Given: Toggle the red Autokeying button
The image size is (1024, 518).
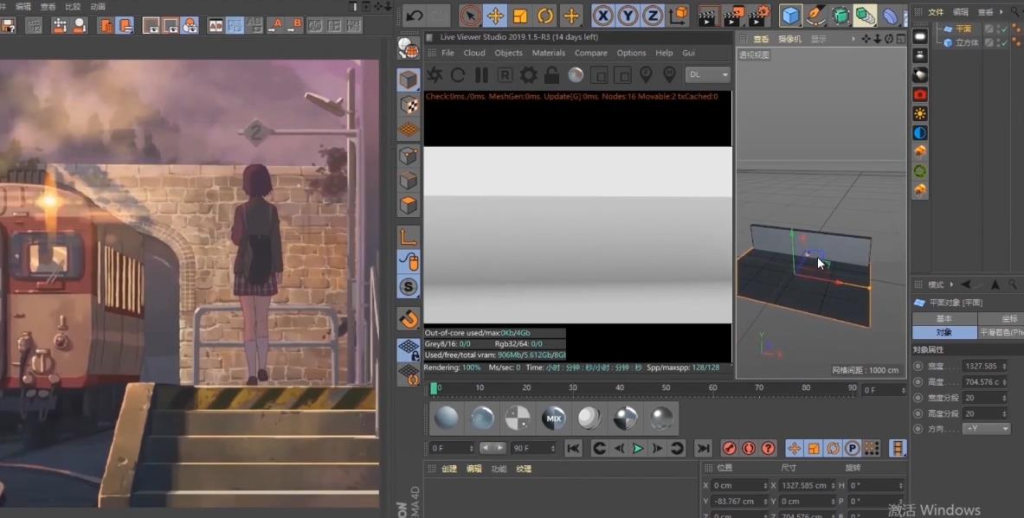Looking at the screenshot, I should [749, 448].
